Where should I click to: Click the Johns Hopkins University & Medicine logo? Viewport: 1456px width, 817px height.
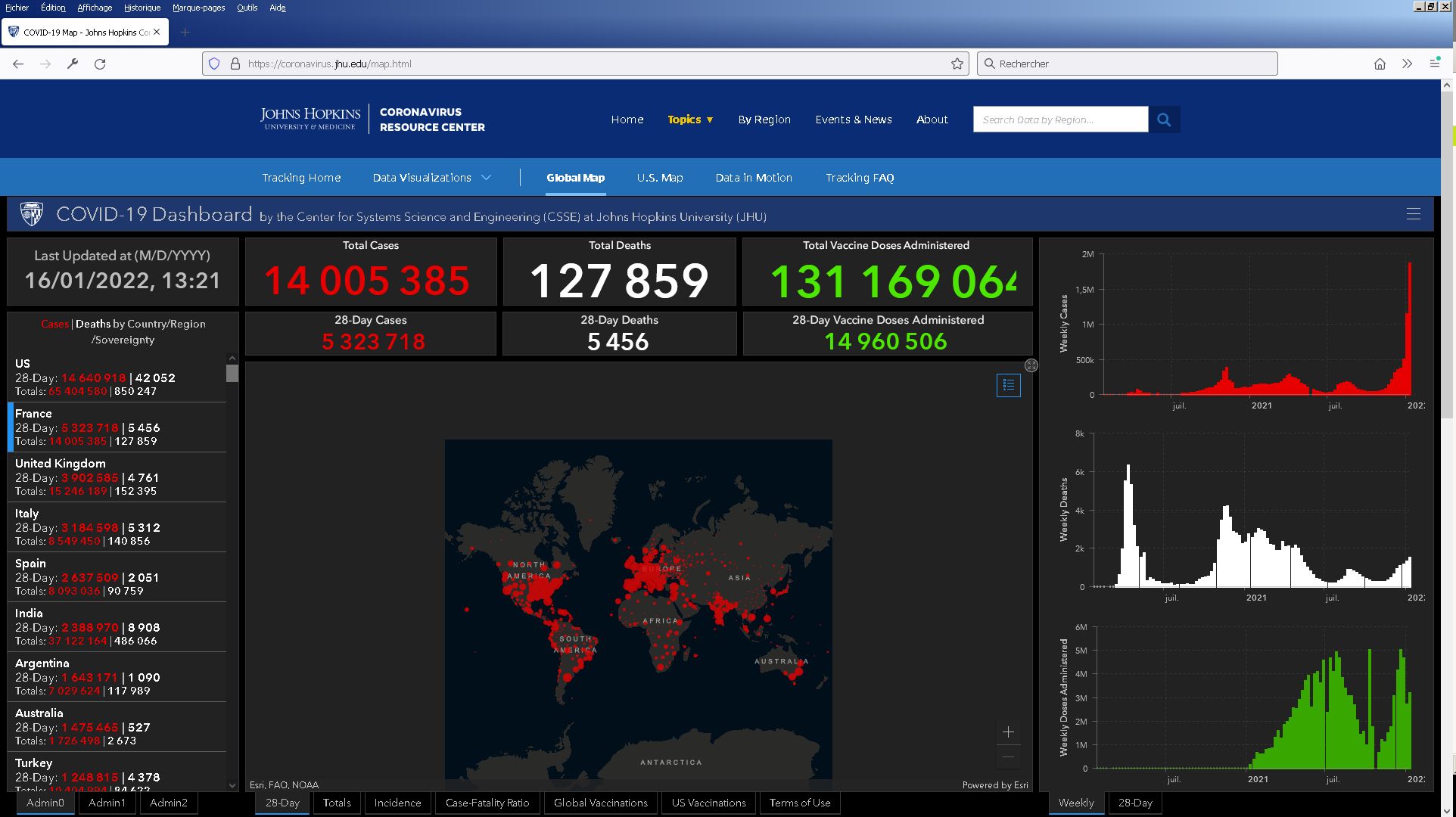coord(310,119)
